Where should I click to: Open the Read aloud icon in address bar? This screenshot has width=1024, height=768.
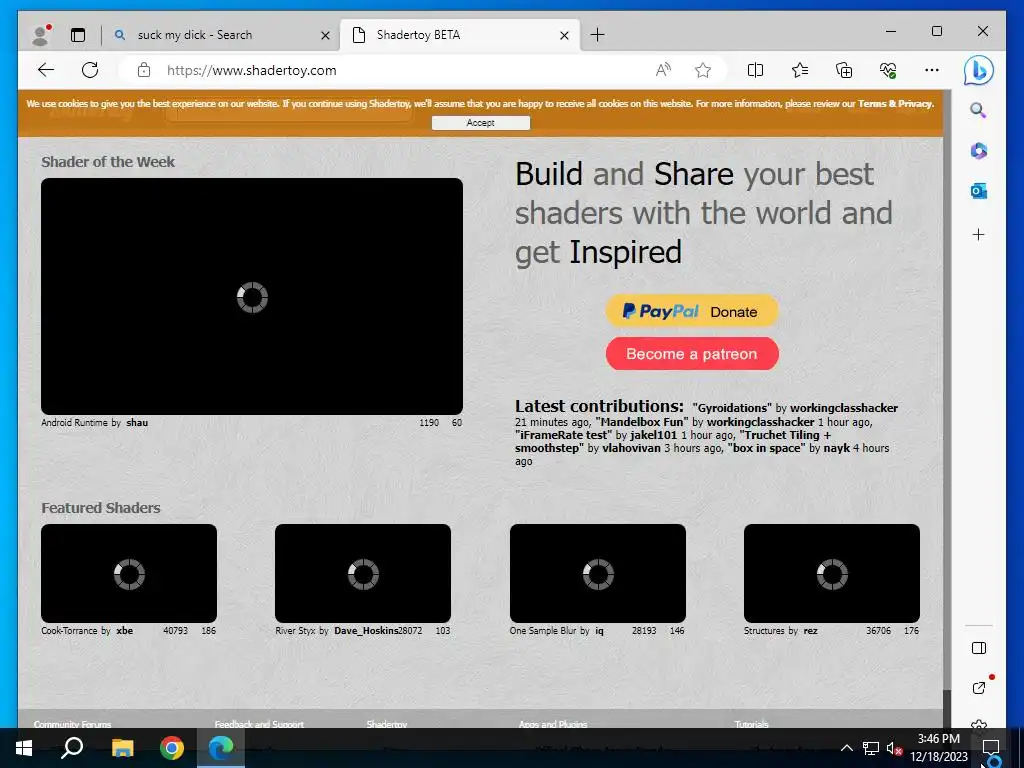663,70
